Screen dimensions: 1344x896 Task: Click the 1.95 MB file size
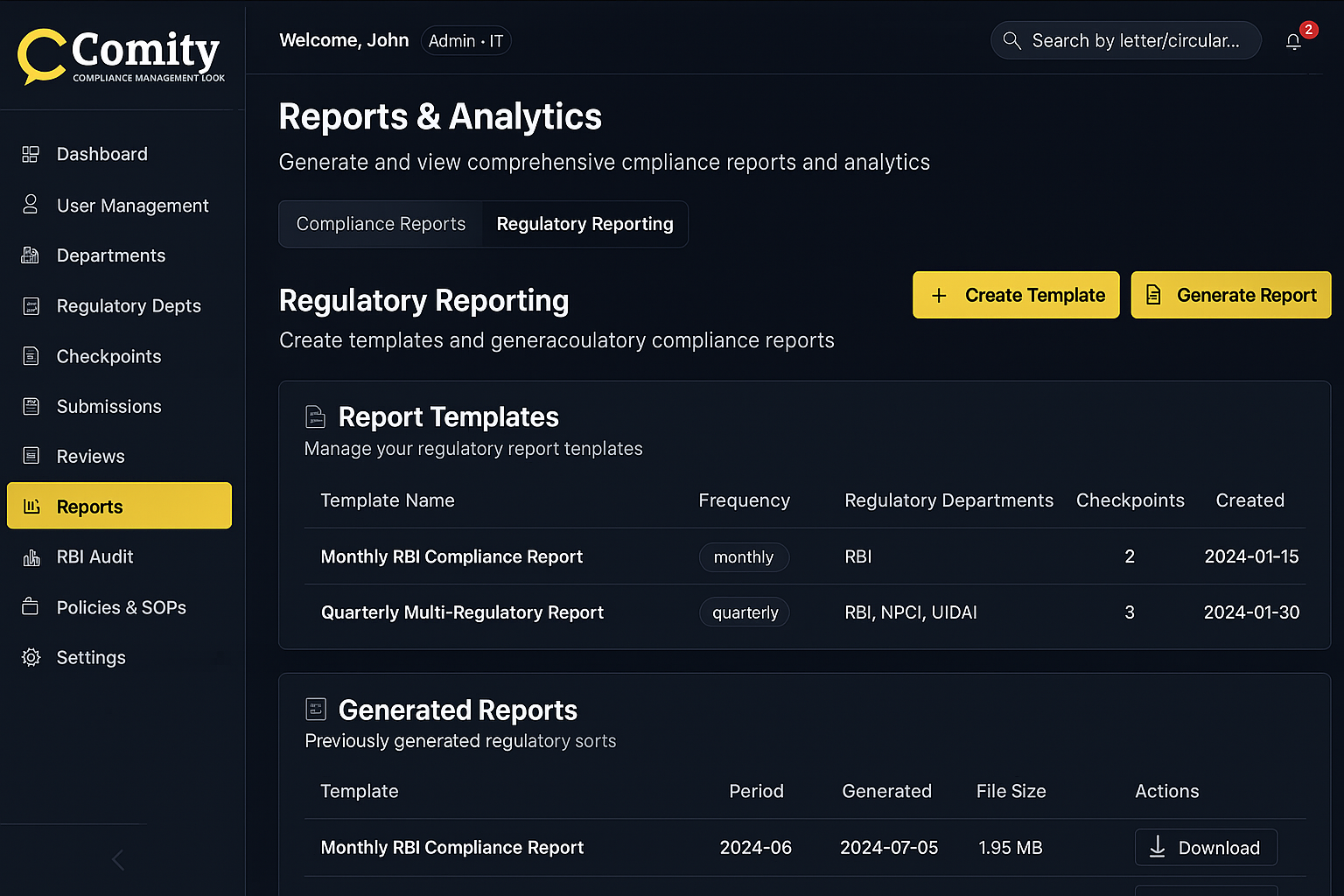click(1011, 848)
